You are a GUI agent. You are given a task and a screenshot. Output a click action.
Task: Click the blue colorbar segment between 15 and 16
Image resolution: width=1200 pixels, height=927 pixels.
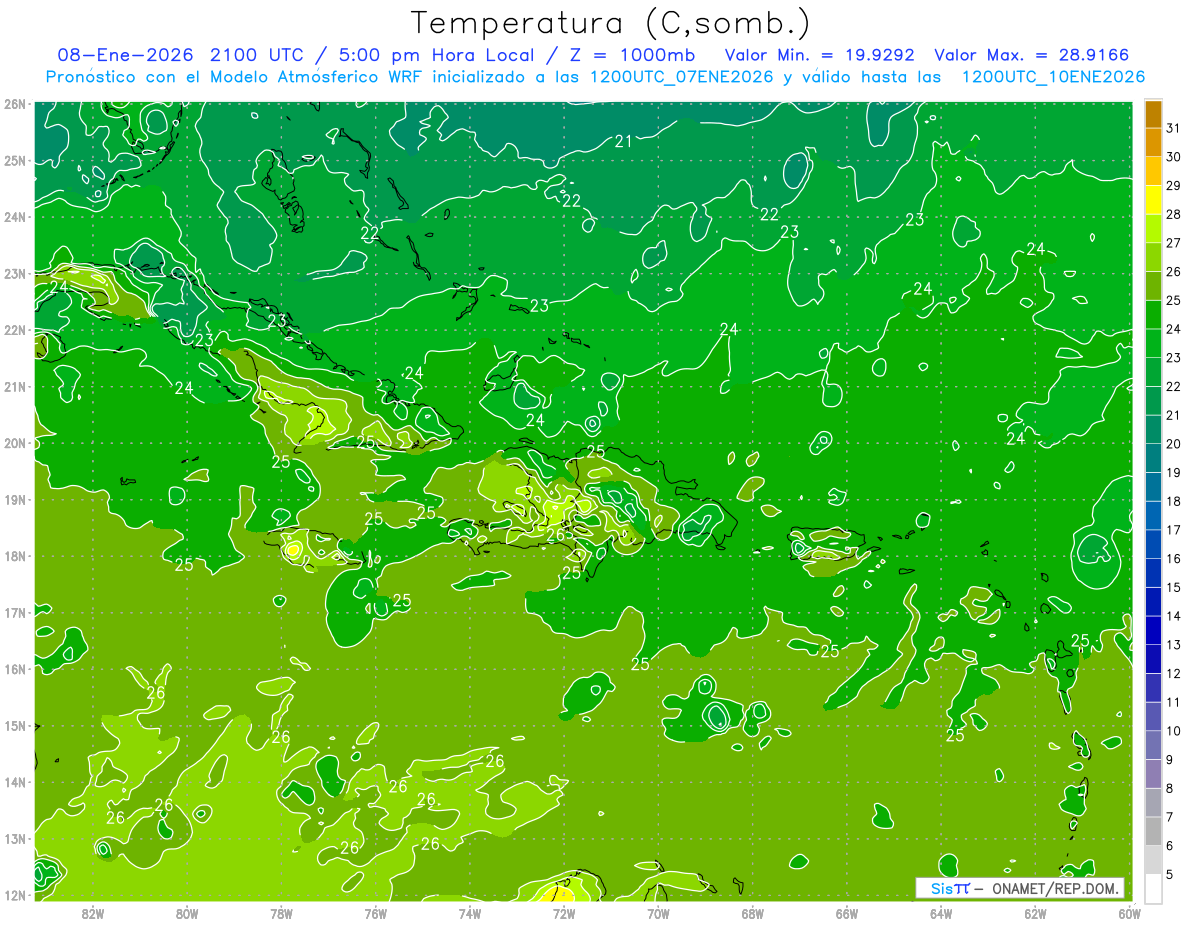point(1153,573)
